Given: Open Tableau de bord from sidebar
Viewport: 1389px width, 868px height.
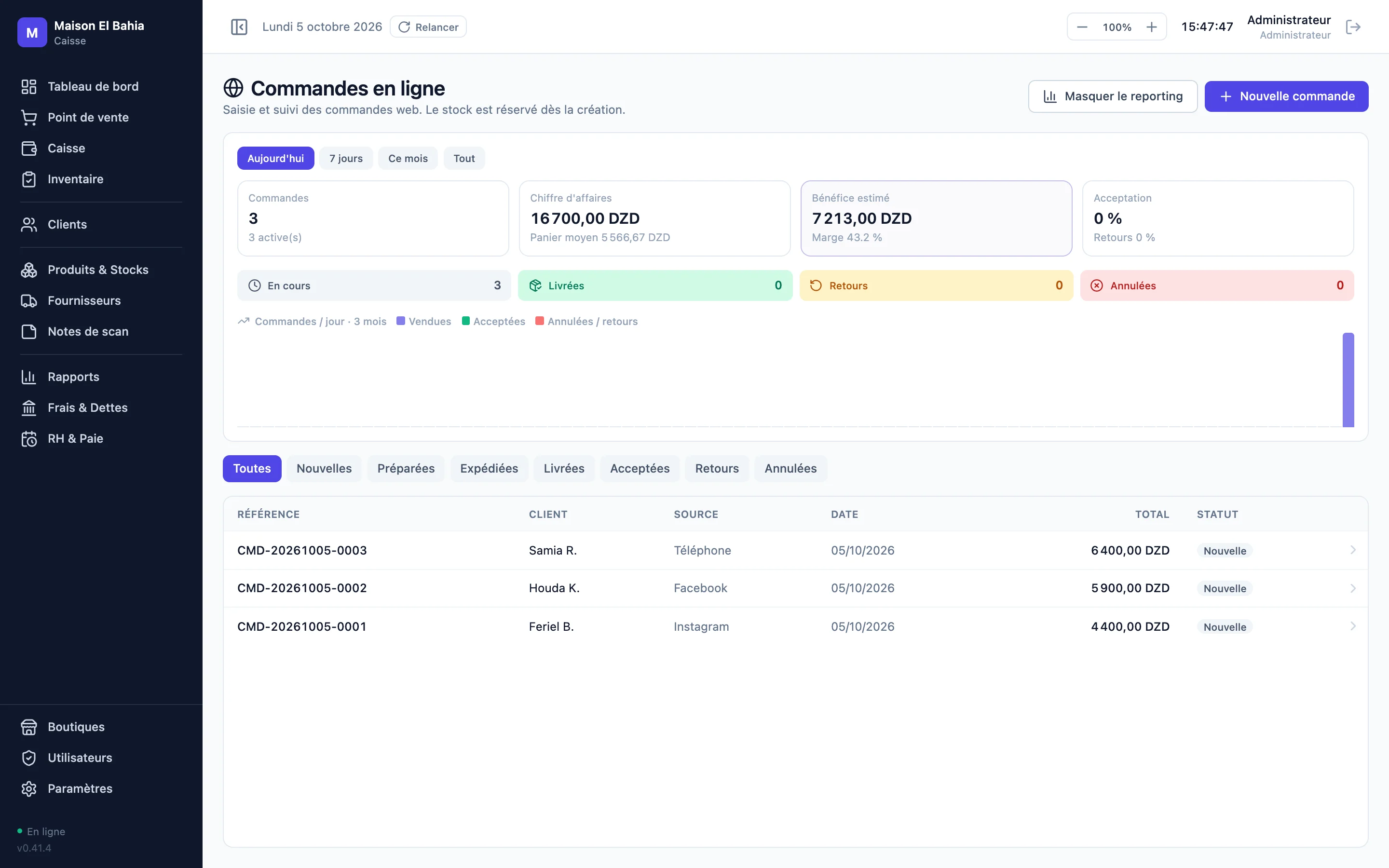Looking at the screenshot, I should 93,86.
